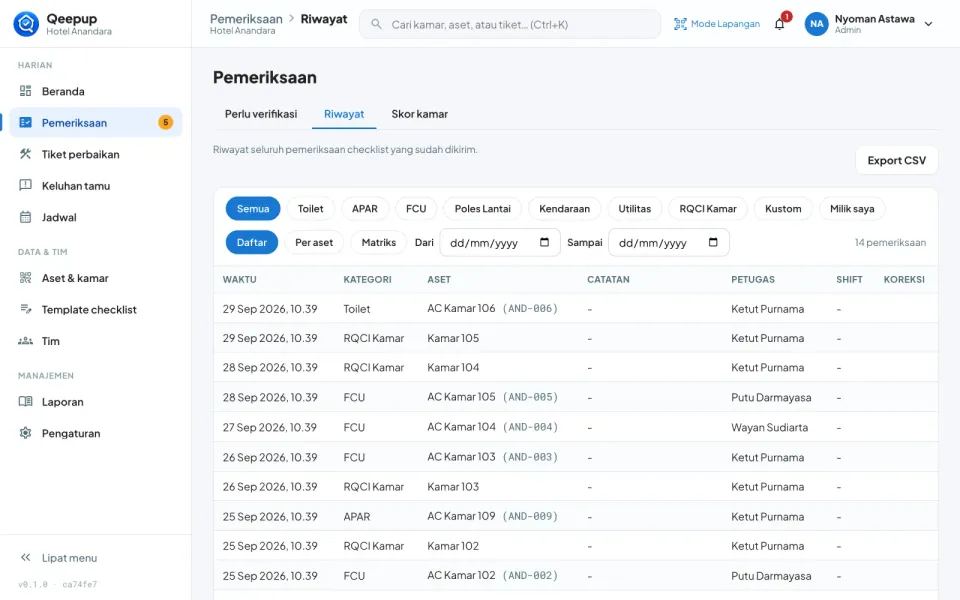Switch to Skor kamar tab
The width and height of the screenshot is (960, 600).
(419, 114)
